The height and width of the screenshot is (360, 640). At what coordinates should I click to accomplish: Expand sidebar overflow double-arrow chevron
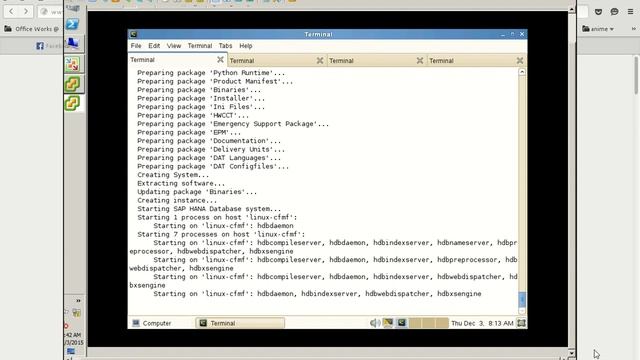click(78, 301)
